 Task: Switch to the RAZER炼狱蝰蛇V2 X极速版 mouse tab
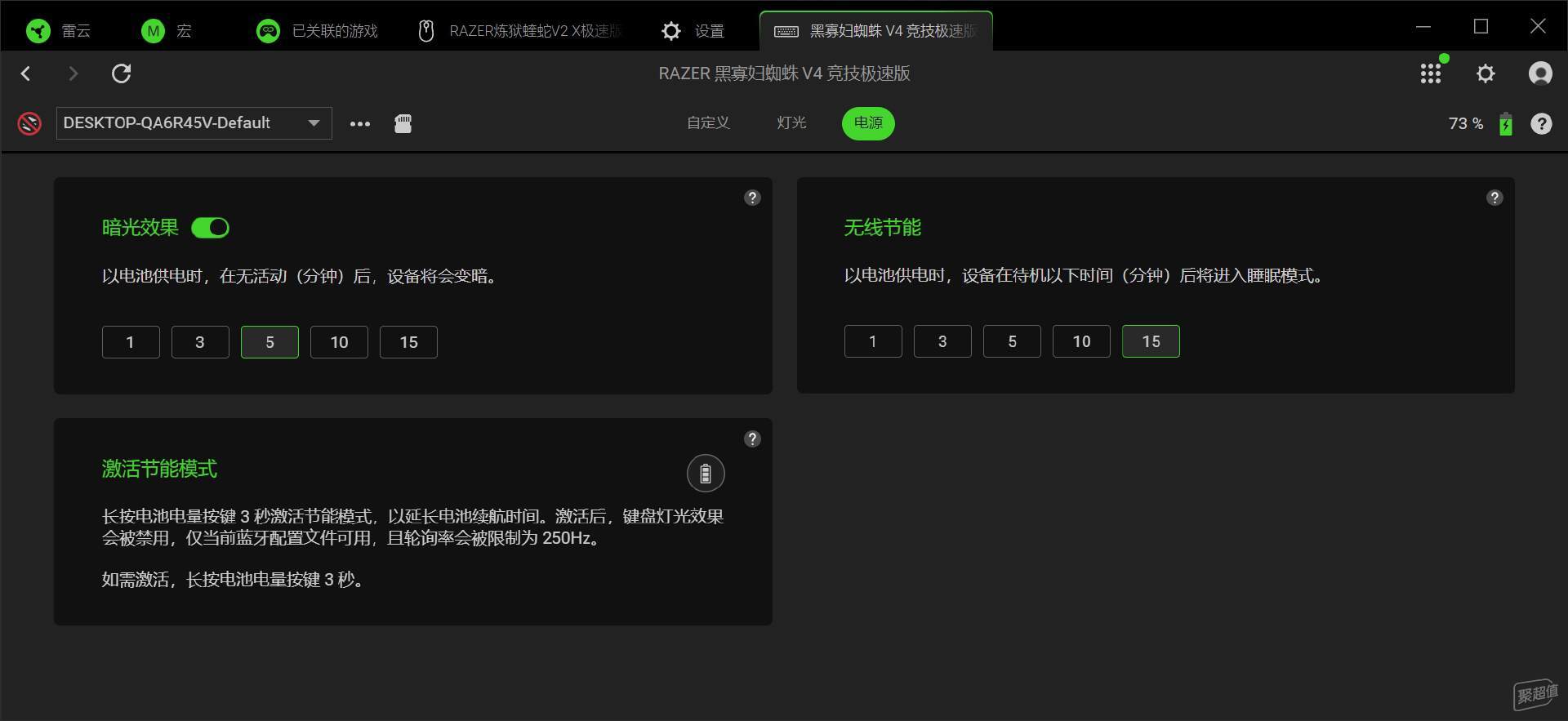tap(519, 31)
